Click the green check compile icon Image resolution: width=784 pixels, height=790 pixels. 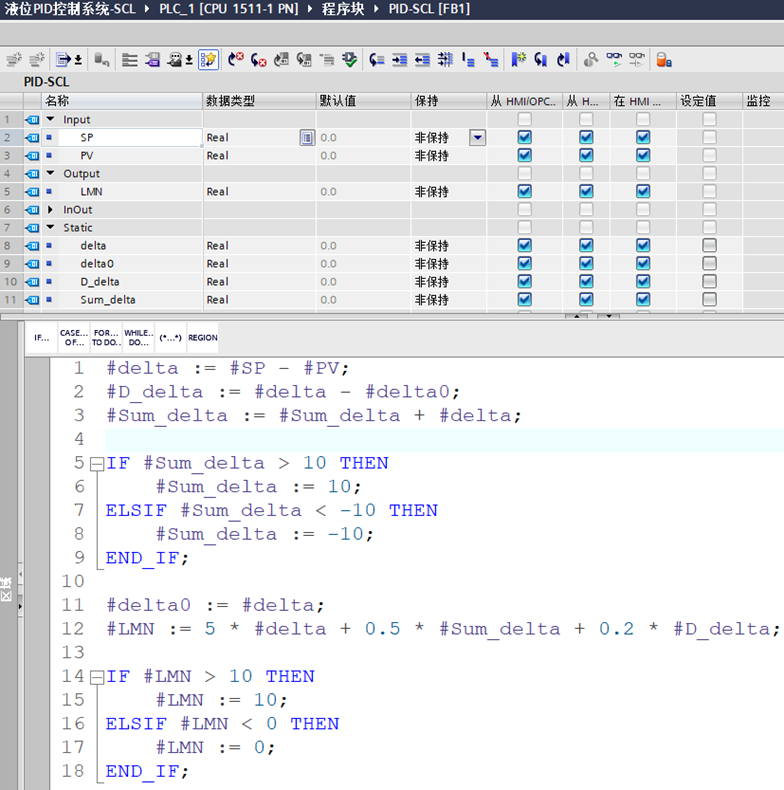[349, 60]
